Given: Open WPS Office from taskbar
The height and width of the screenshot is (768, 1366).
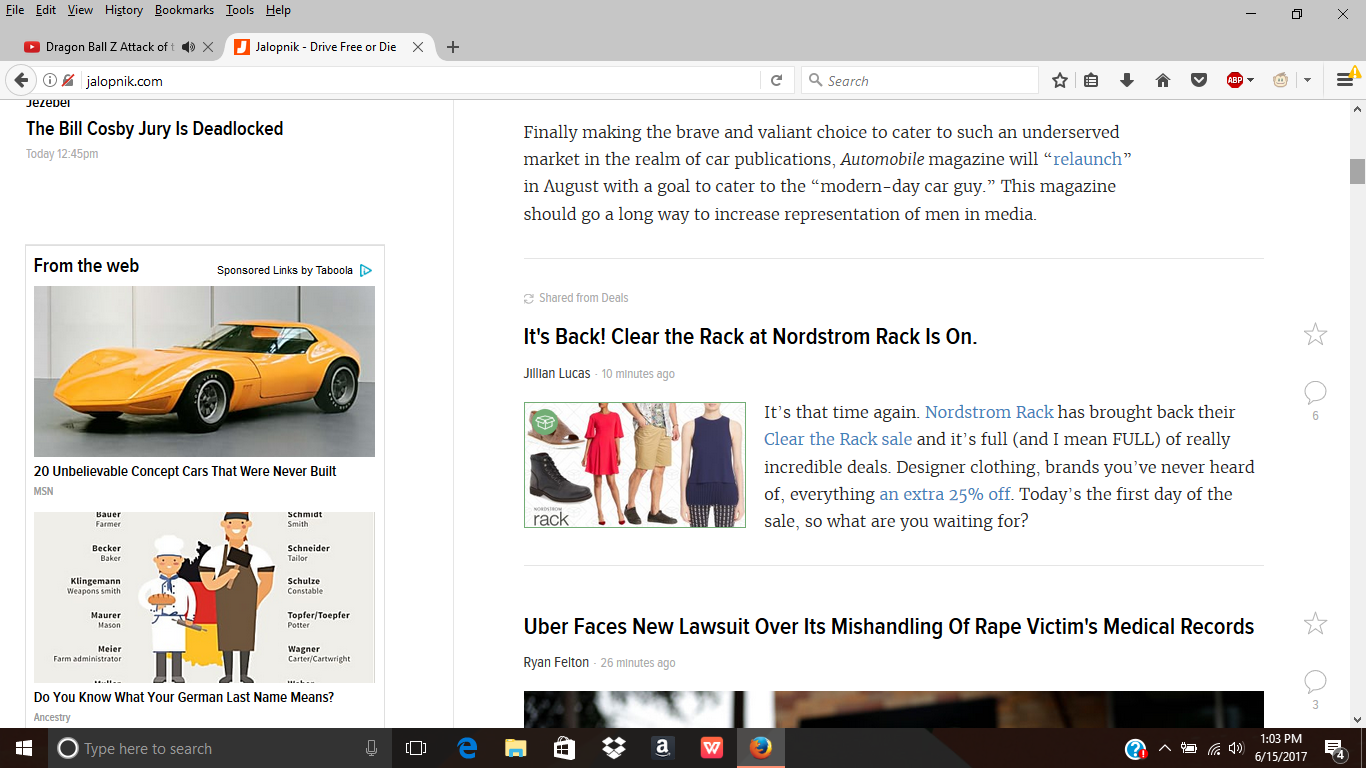Looking at the screenshot, I should (711, 748).
